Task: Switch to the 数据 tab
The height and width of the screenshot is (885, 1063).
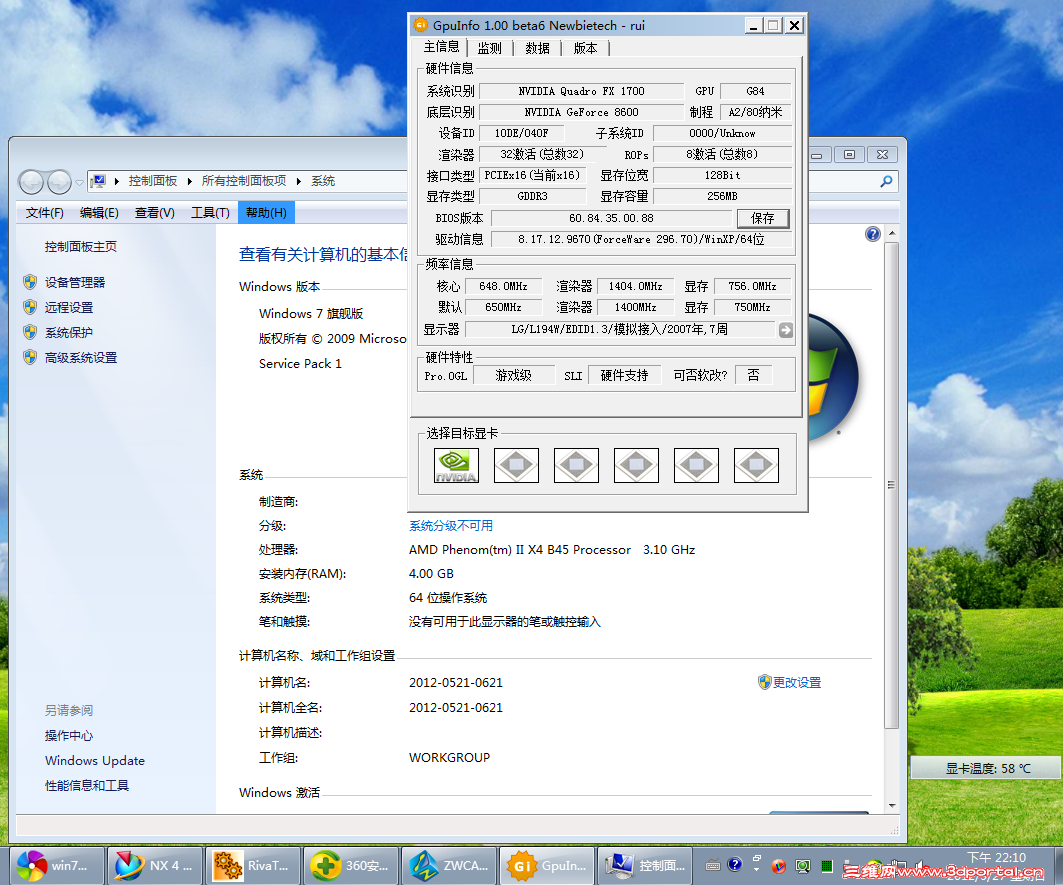Action: tap(538, 48)
